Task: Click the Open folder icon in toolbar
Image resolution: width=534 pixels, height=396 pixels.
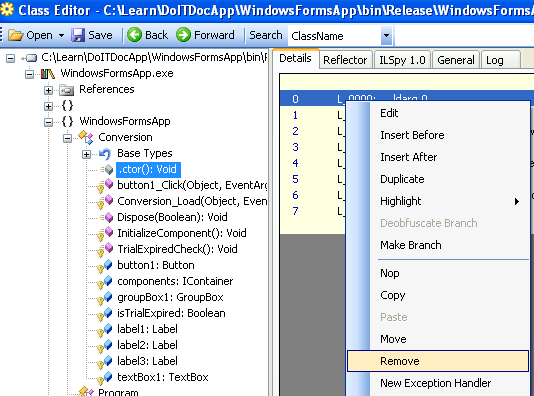Action: 16,35
